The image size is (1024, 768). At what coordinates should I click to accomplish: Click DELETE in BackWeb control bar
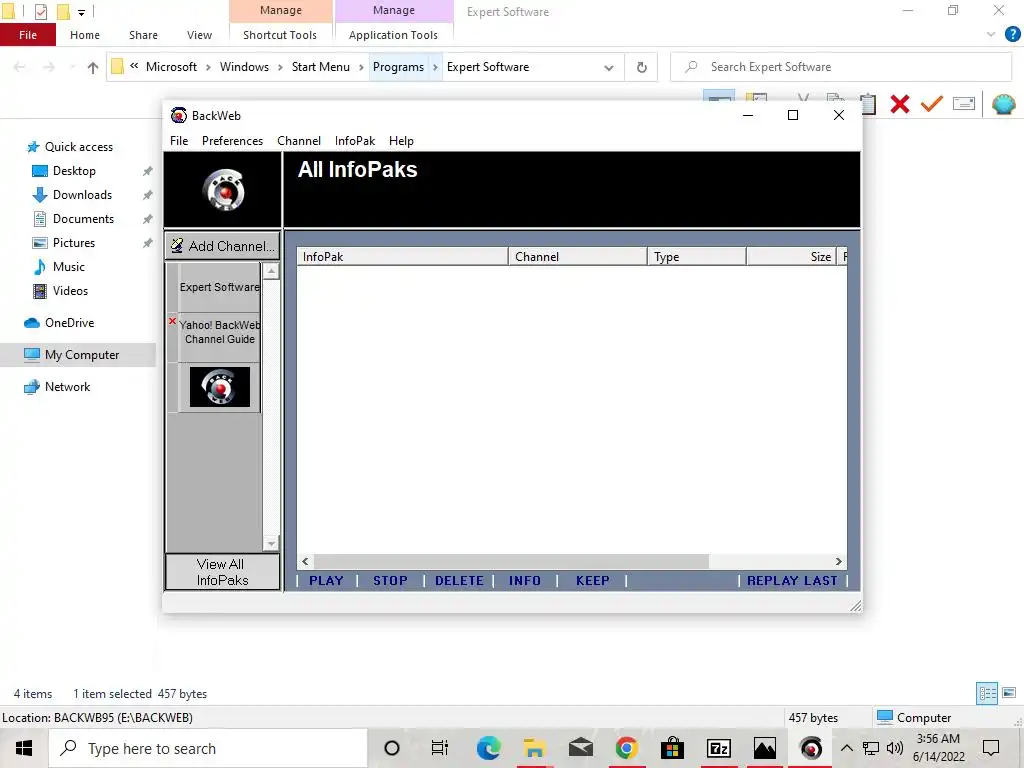[x=459, y=581]
